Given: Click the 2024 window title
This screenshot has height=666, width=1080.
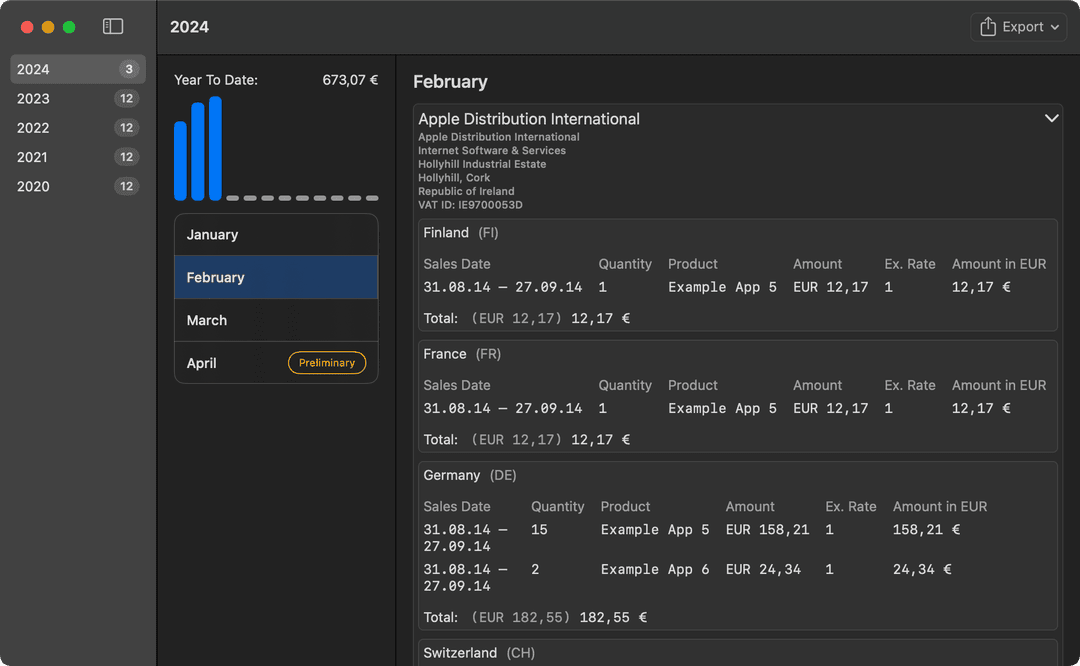Looking at the screenshot, I should (x=189, y=27).
